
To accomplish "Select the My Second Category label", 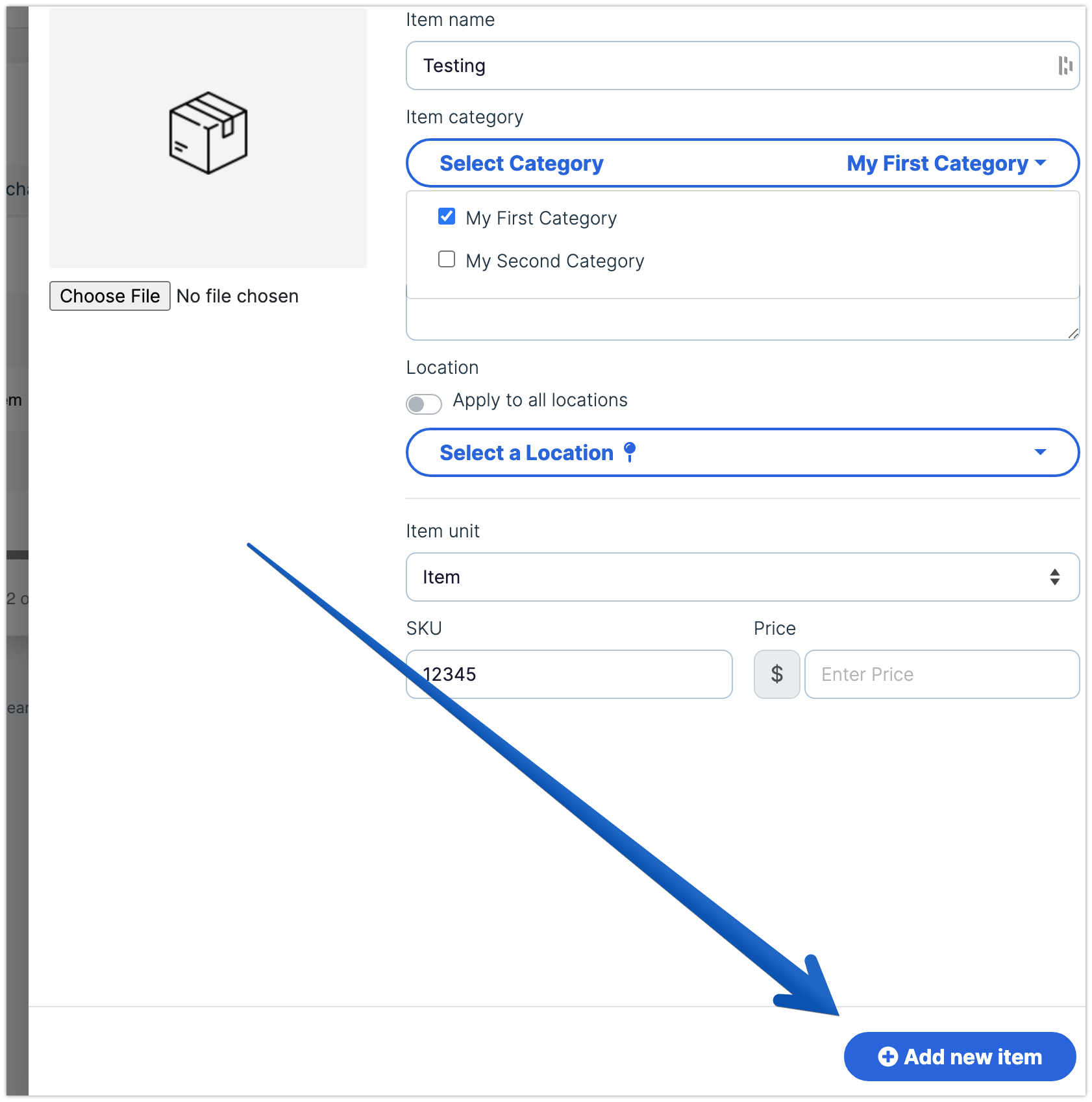I will 554,261.
